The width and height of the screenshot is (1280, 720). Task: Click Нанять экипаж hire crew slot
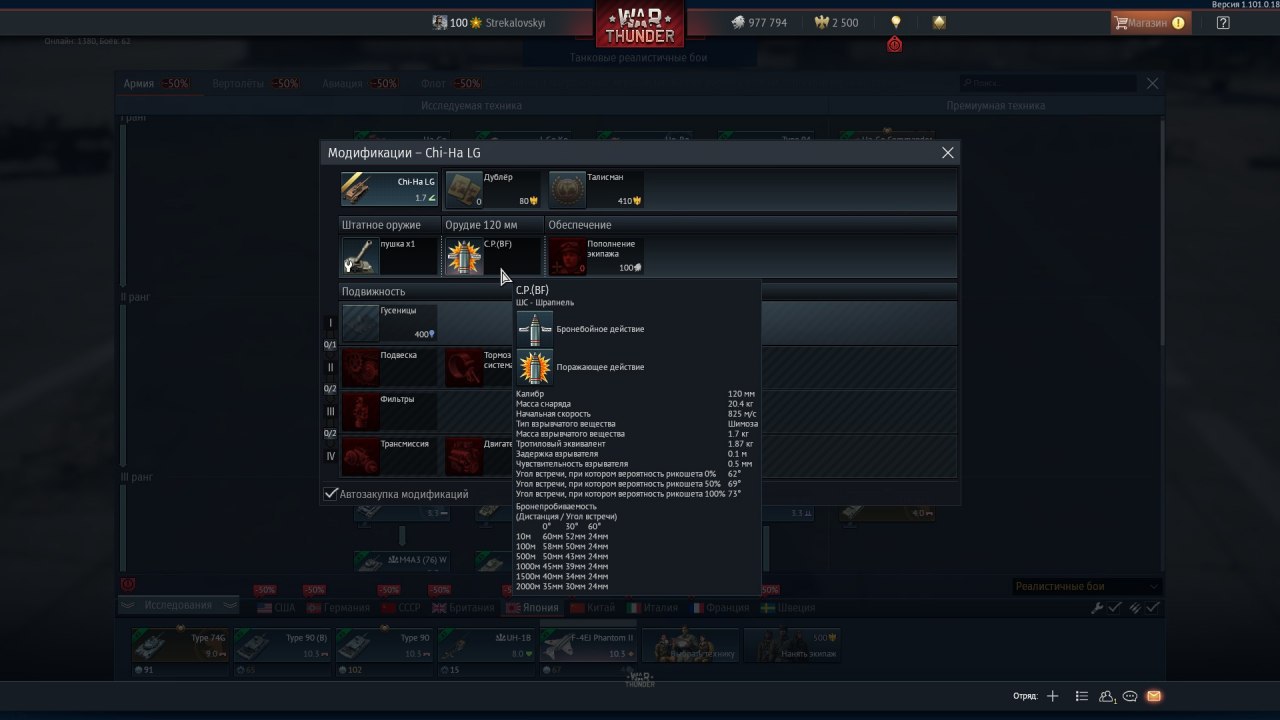[x=793, y=646]
